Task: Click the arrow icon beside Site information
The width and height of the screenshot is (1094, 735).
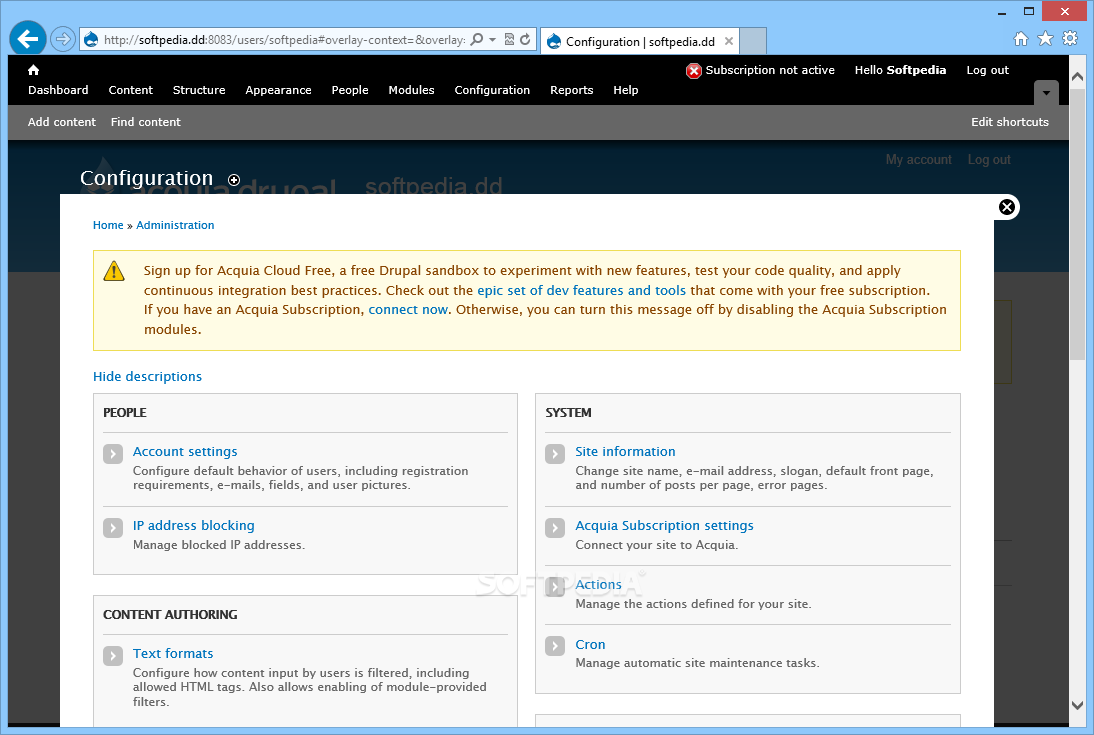Action: pos(555,454)
